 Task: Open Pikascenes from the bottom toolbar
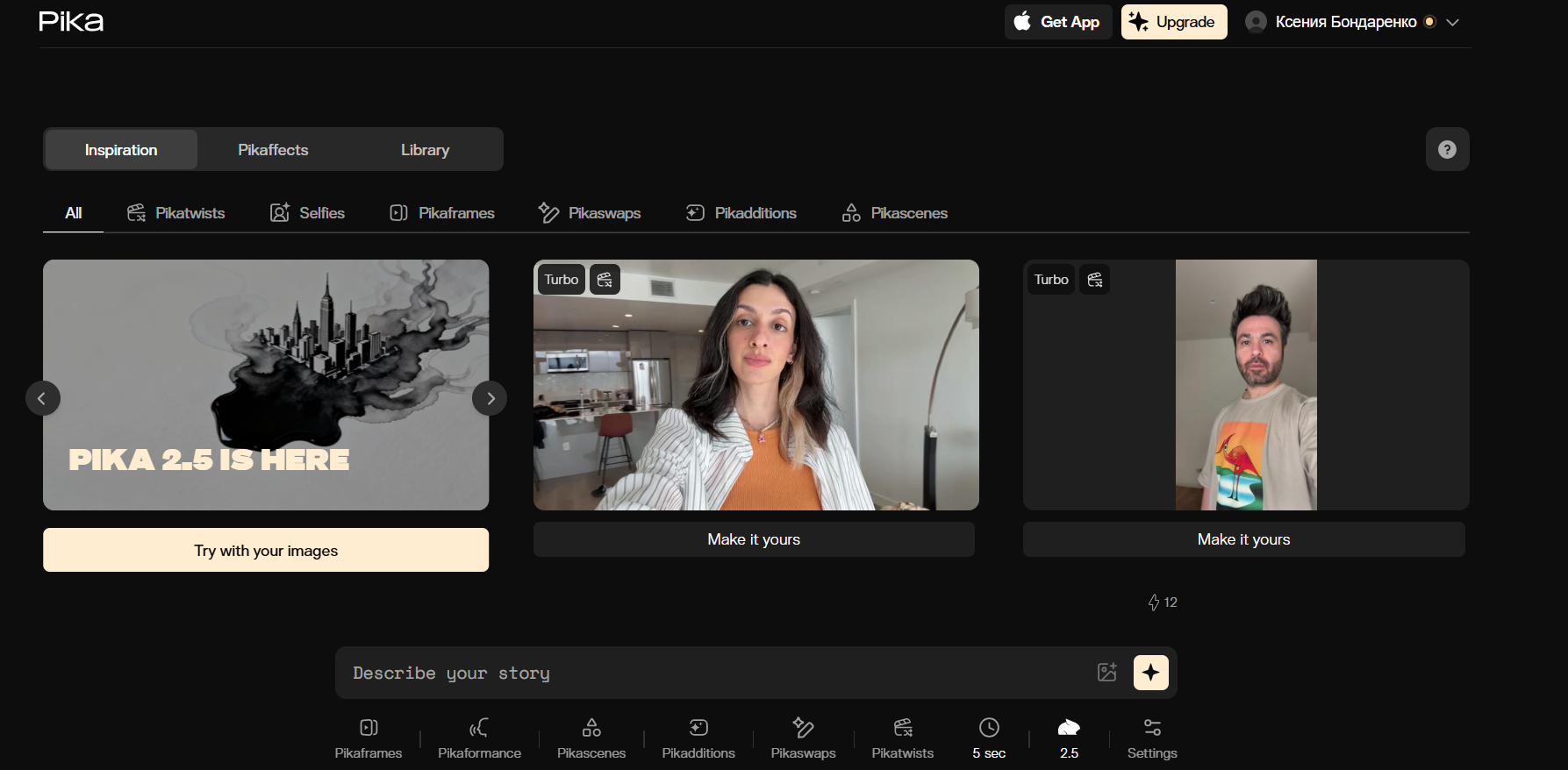[x=591, y=738]
